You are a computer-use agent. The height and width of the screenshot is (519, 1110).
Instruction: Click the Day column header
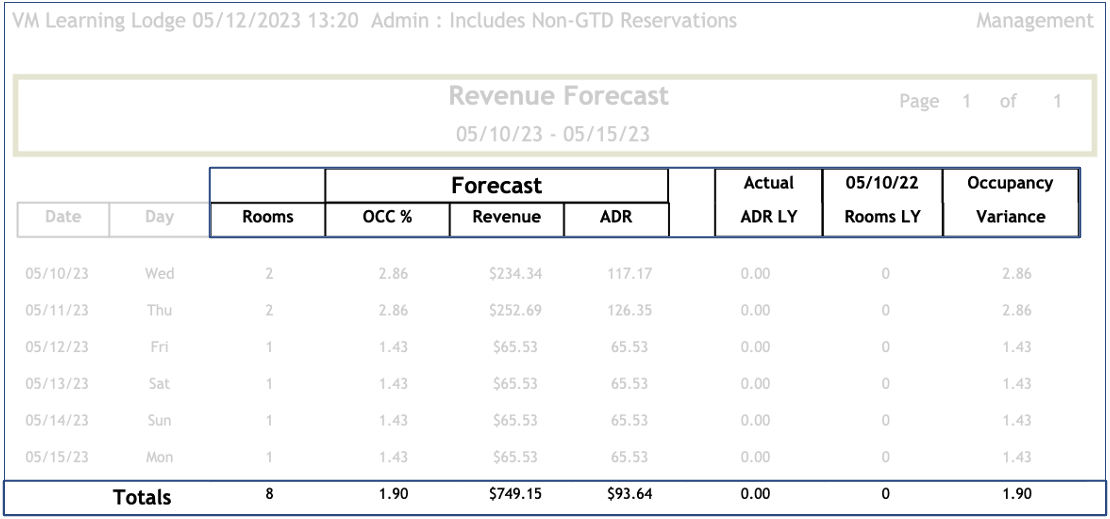pyautogui.click(x=159, y=217)
